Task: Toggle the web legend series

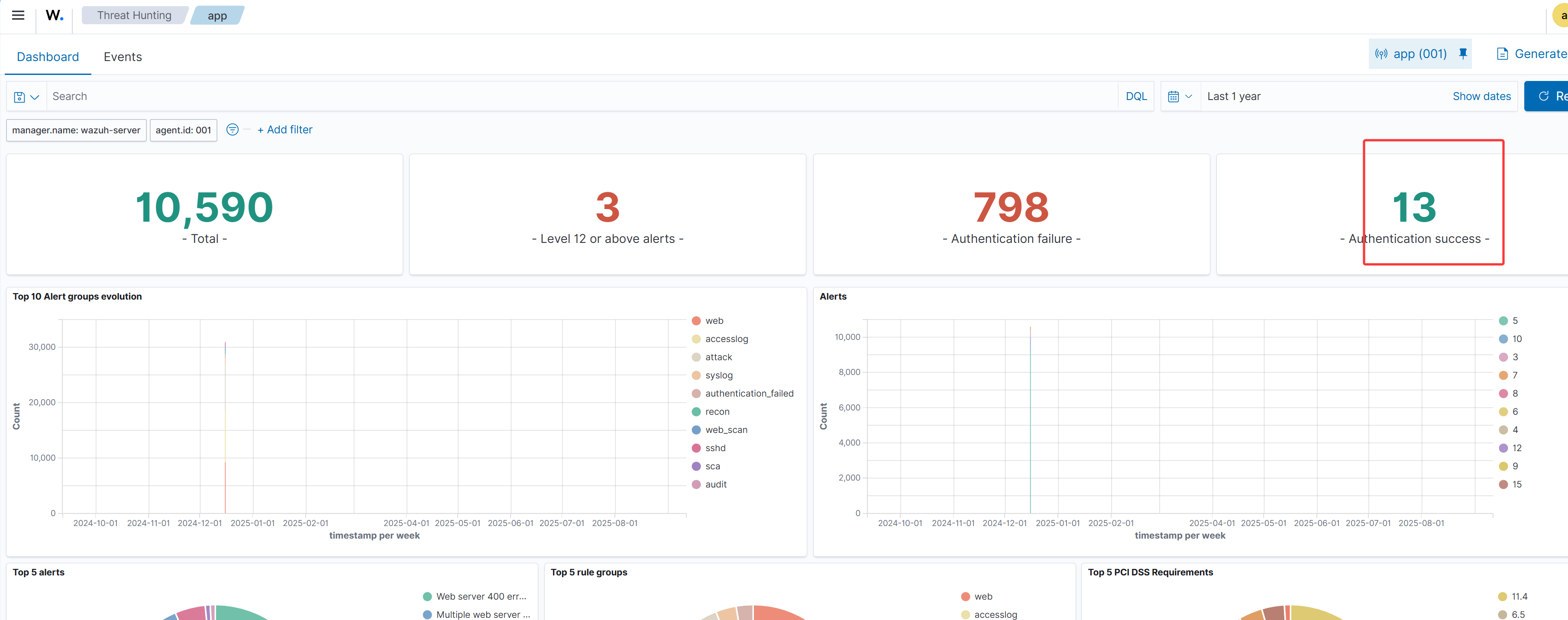Action: tap(713, 321)
